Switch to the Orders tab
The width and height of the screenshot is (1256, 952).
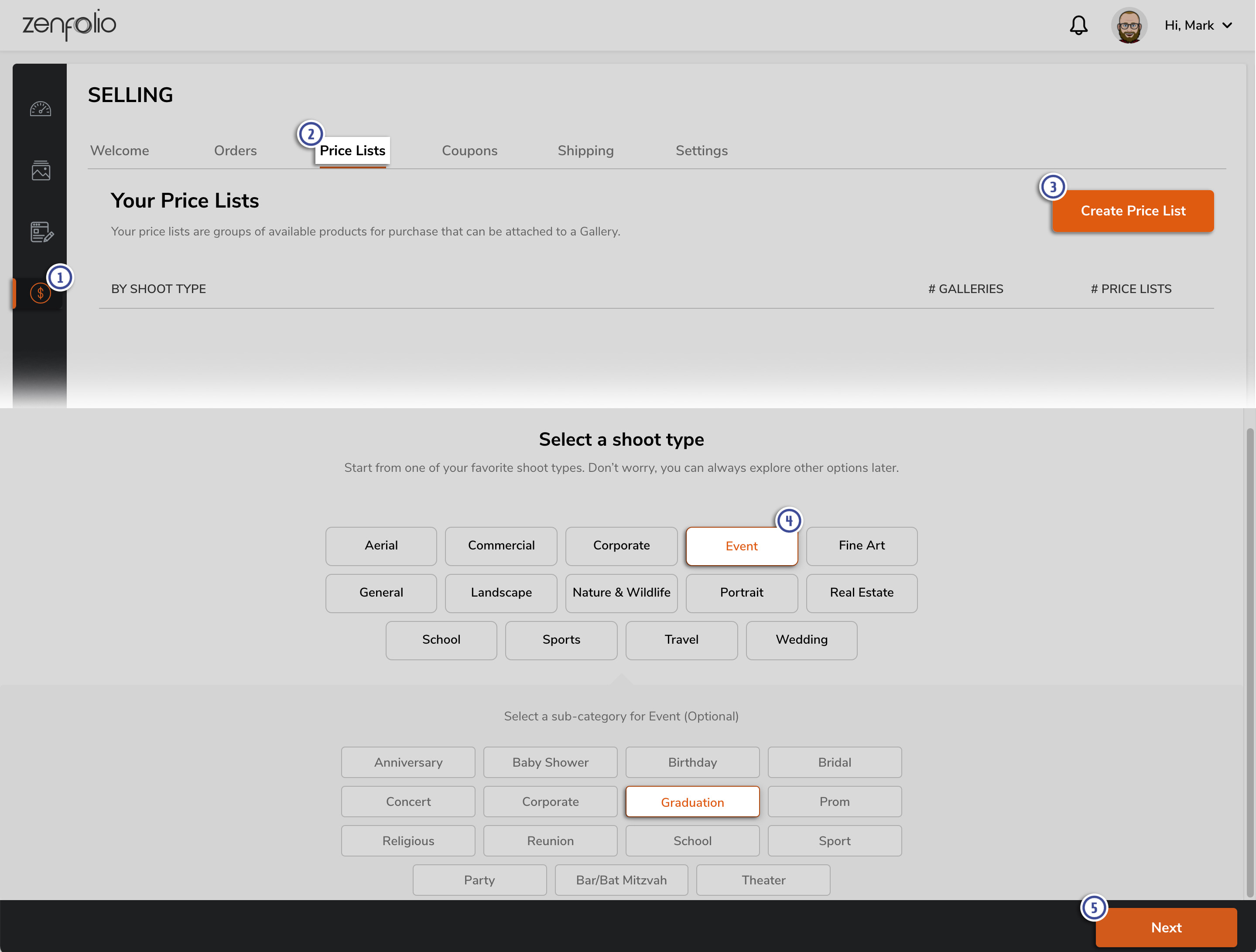(235, 150)
